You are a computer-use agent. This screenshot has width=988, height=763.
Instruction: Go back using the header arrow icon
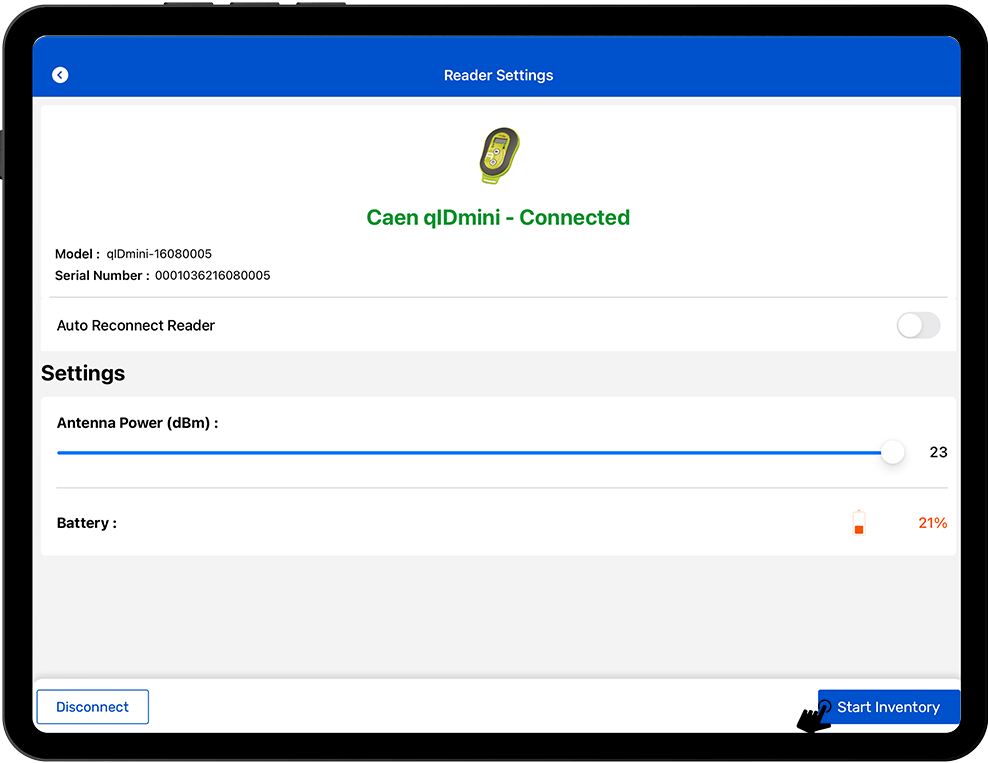60,75
